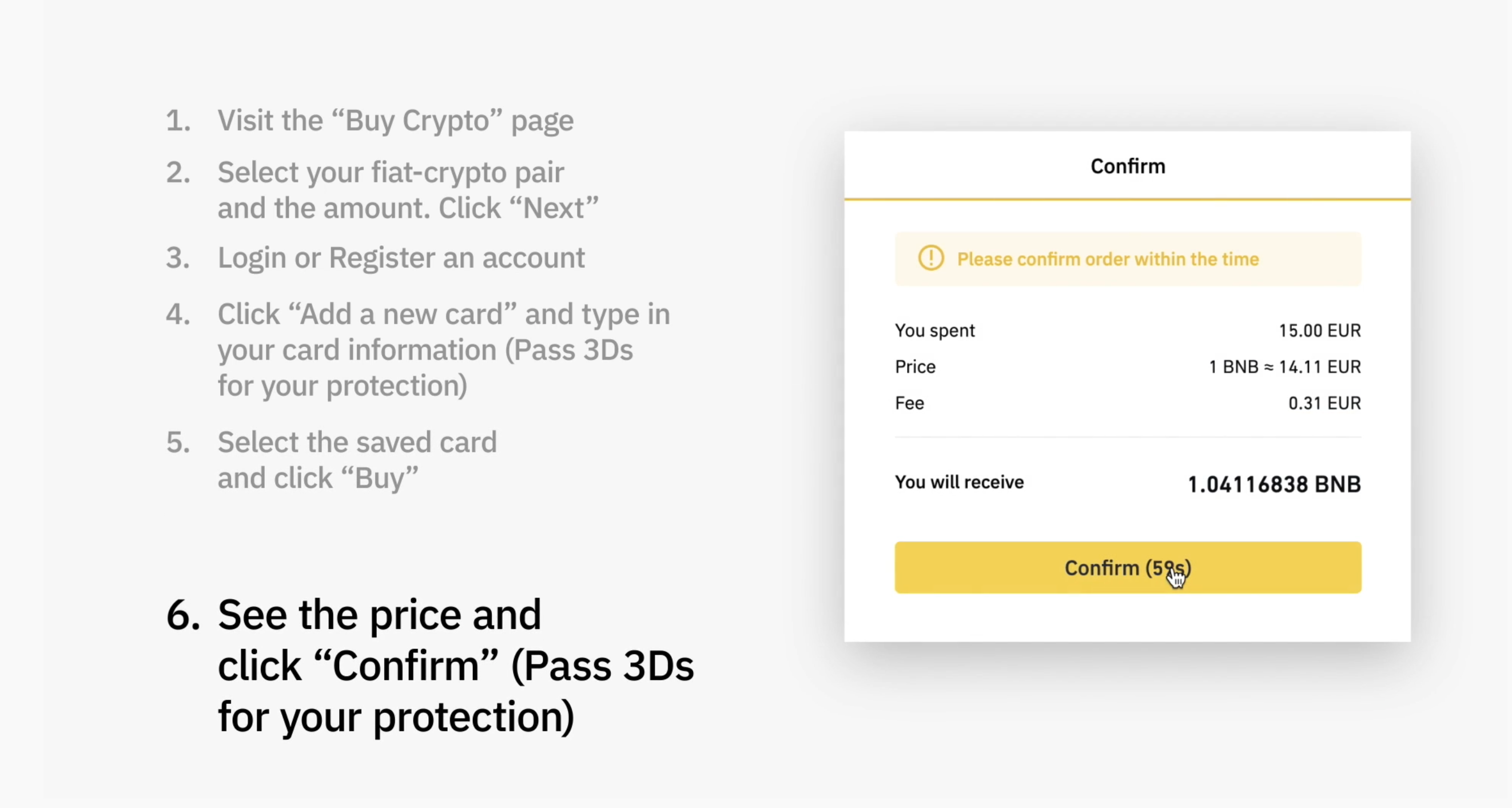Click the yellow divider line under Confirm

1128,200
